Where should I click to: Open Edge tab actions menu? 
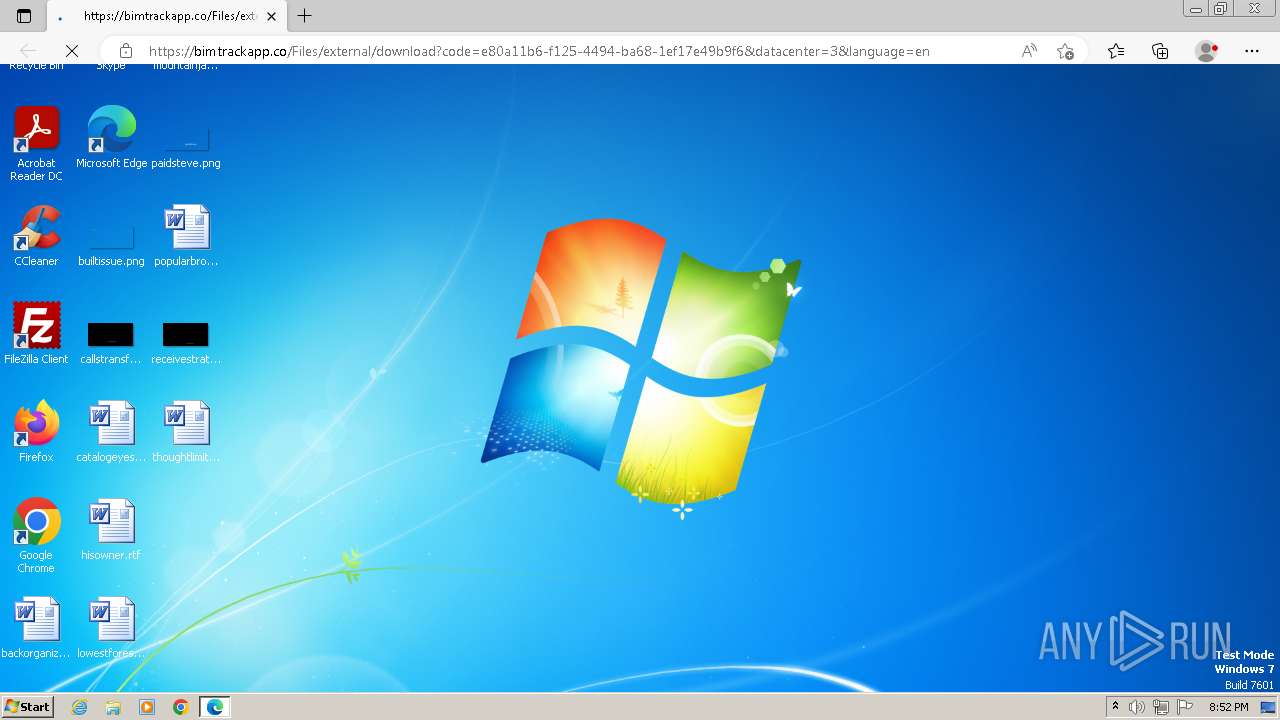(x=24, y=16)
